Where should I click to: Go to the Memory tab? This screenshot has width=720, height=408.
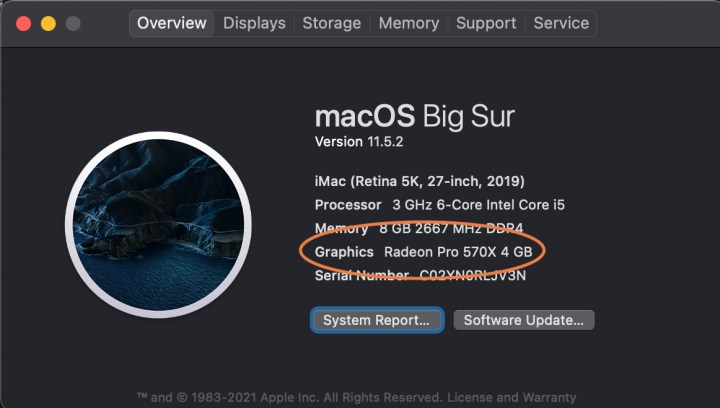pos(408,23)
